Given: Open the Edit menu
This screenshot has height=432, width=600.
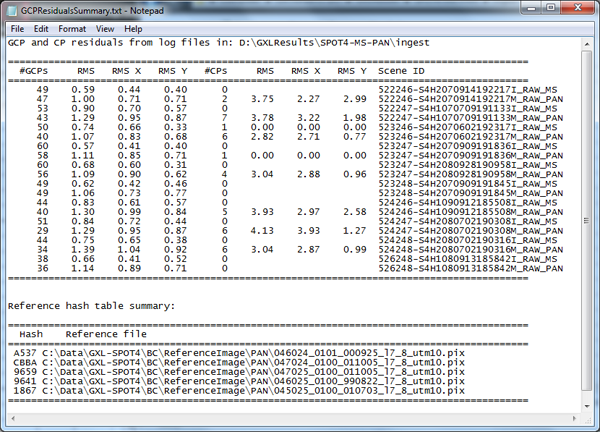Looking at the screenshot, I should (x=41, y=29).
